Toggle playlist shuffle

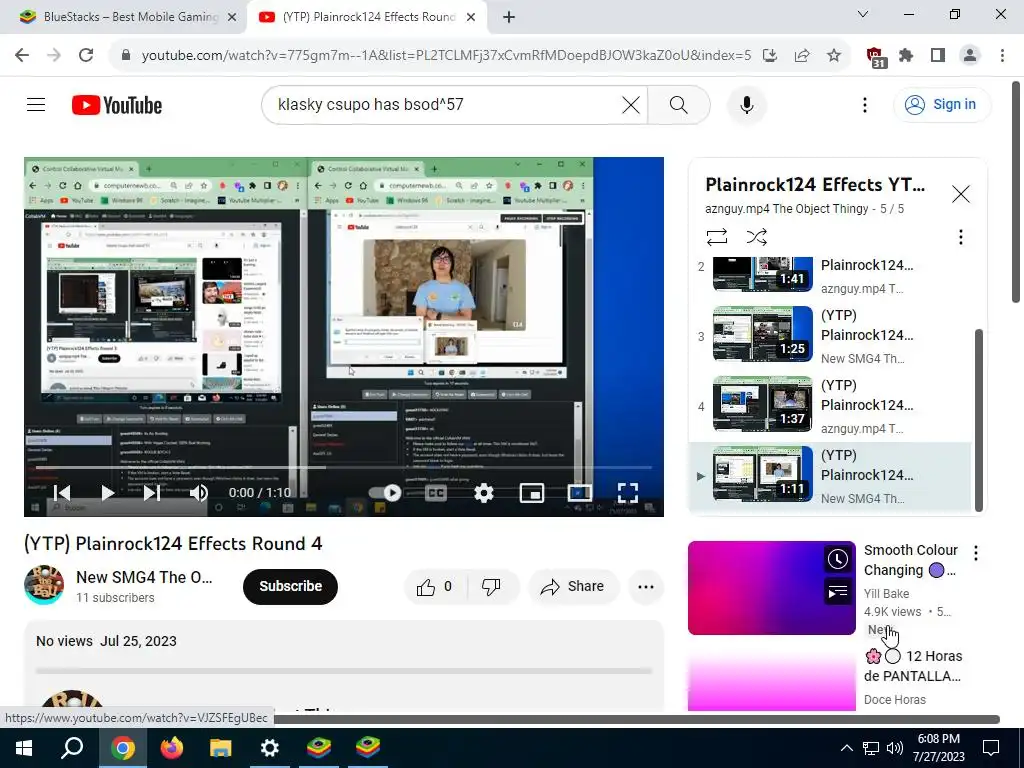(756, 236)
